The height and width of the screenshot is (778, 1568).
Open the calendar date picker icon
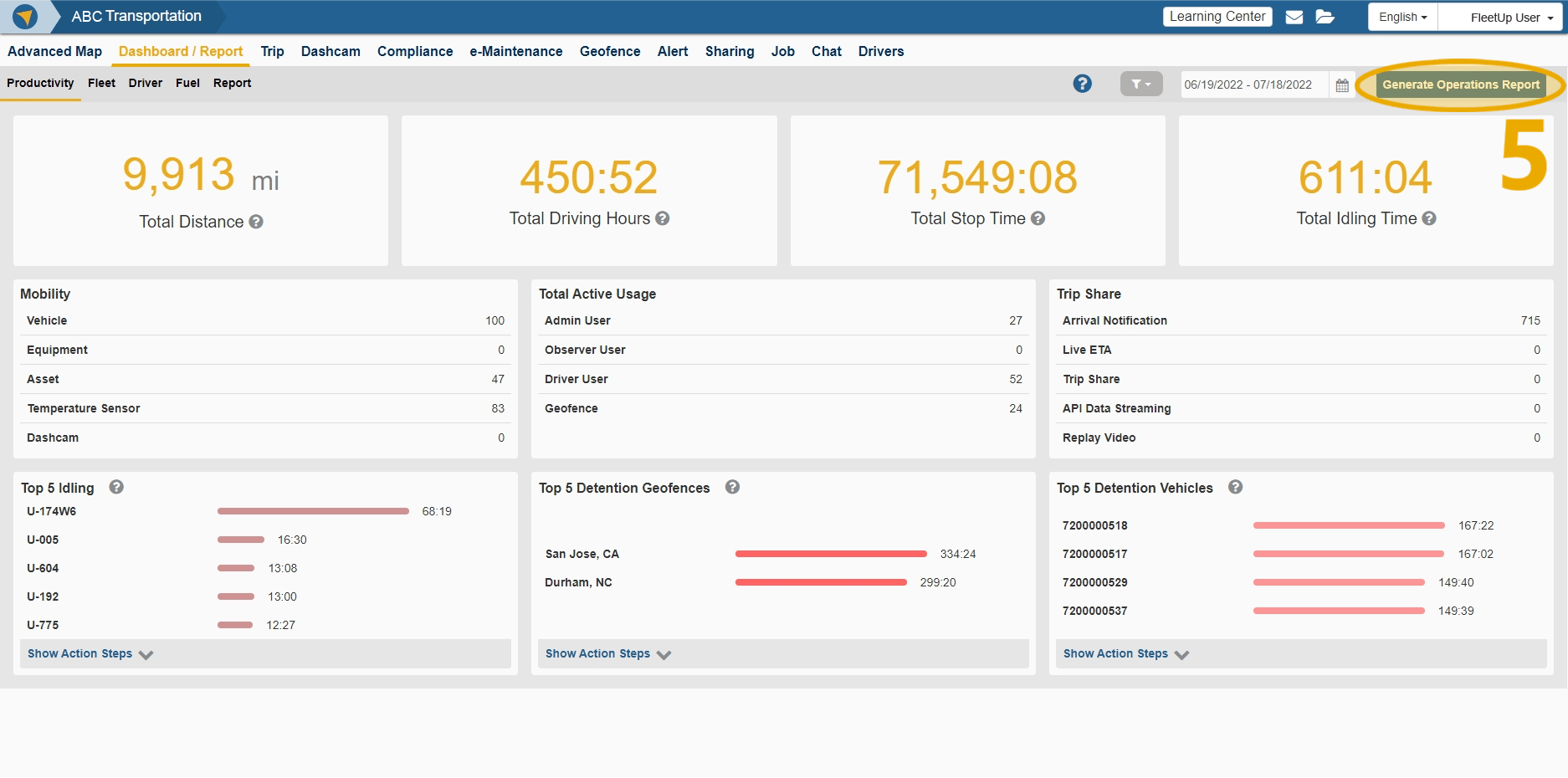point(1342,85)
